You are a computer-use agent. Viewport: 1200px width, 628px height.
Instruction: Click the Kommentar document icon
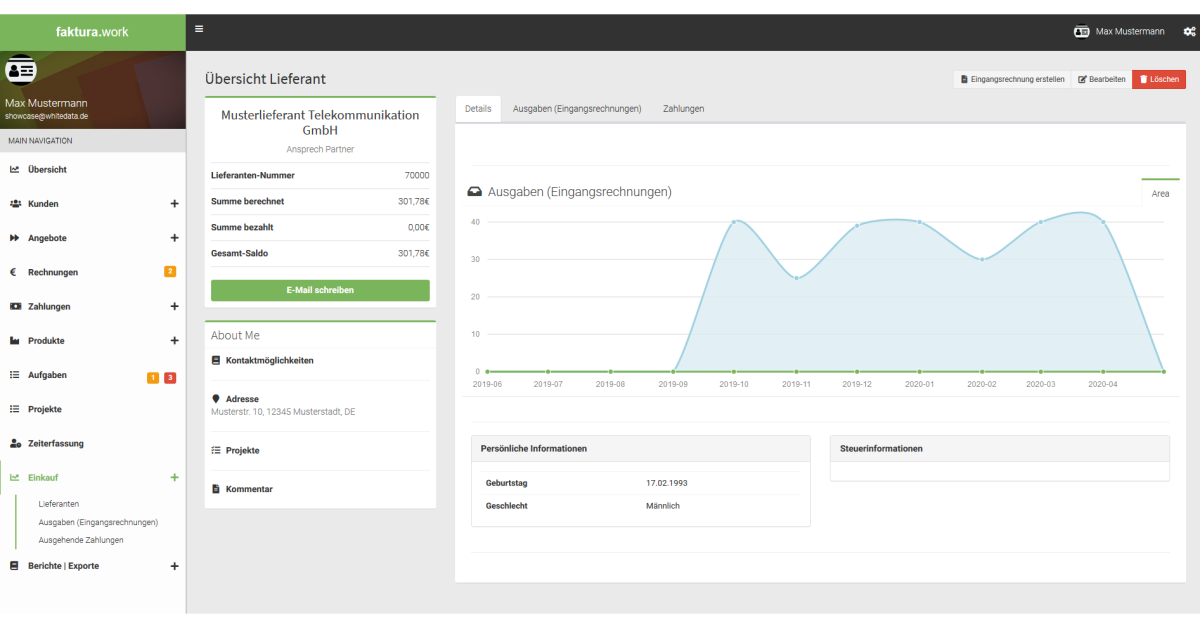coord(216,489)
